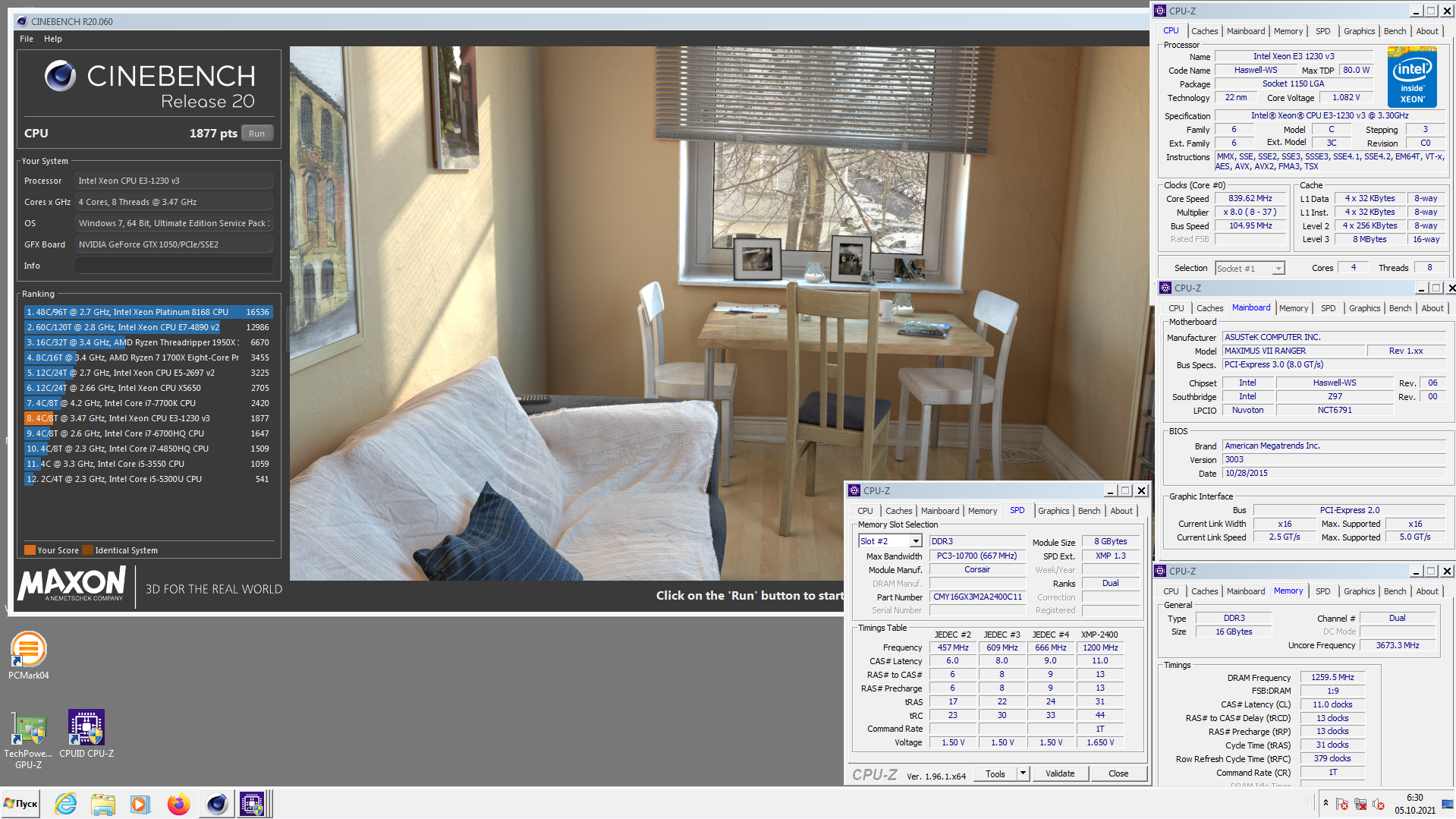Click the Cinebench sphere icon in title bar
This screenshot has width=1456, height=819.
pos(22,21)
